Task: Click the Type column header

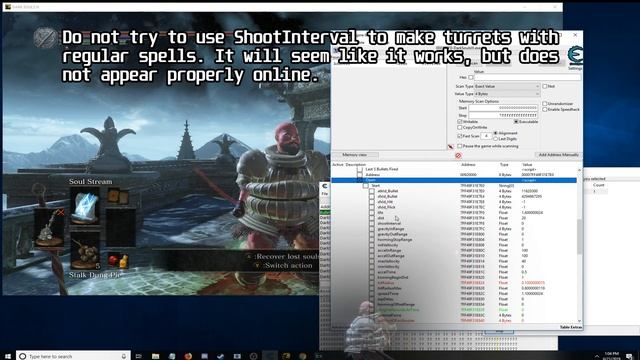Action: click(504, 164)
